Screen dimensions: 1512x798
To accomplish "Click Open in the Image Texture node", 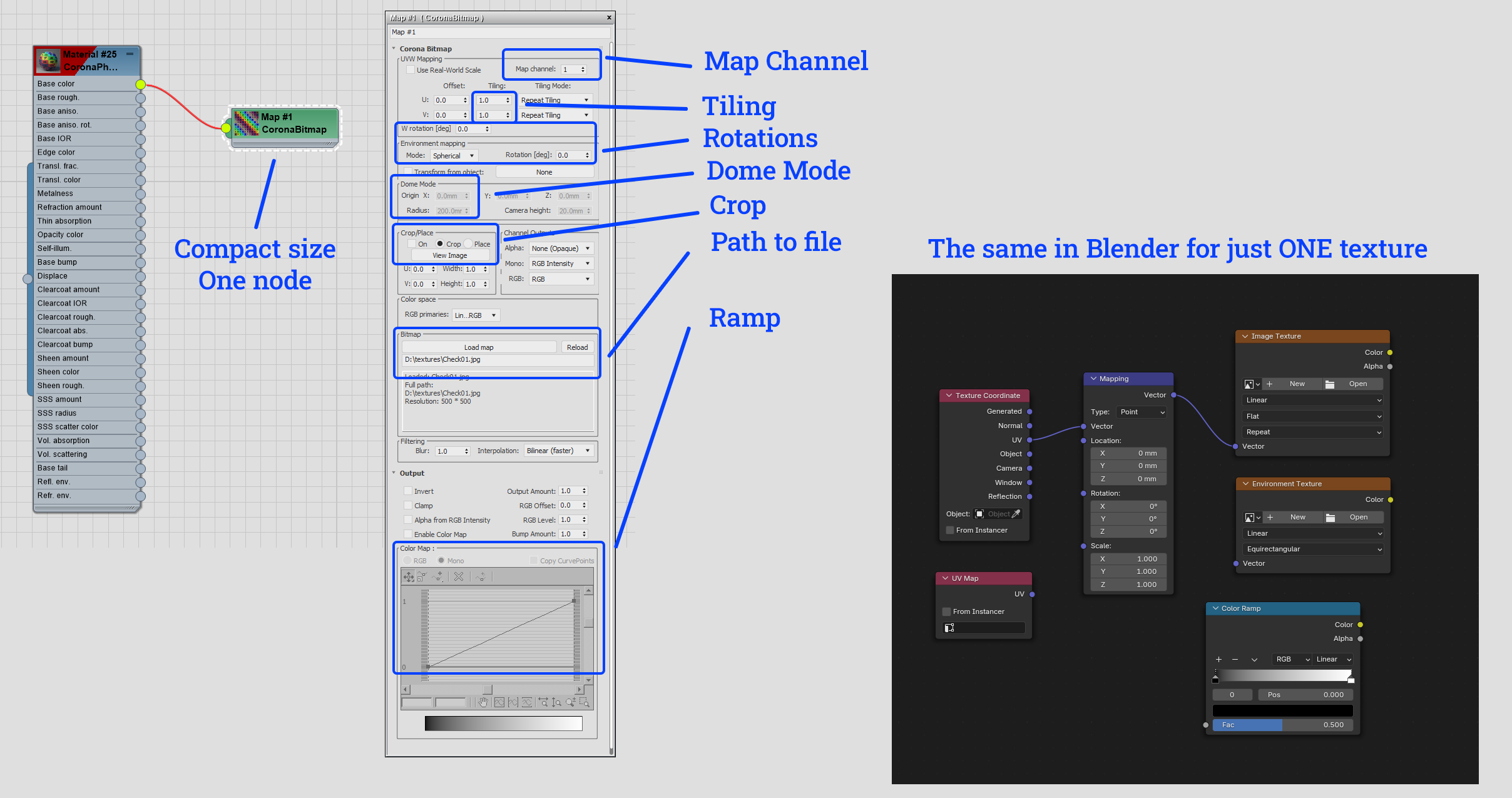I will 1353,384.
